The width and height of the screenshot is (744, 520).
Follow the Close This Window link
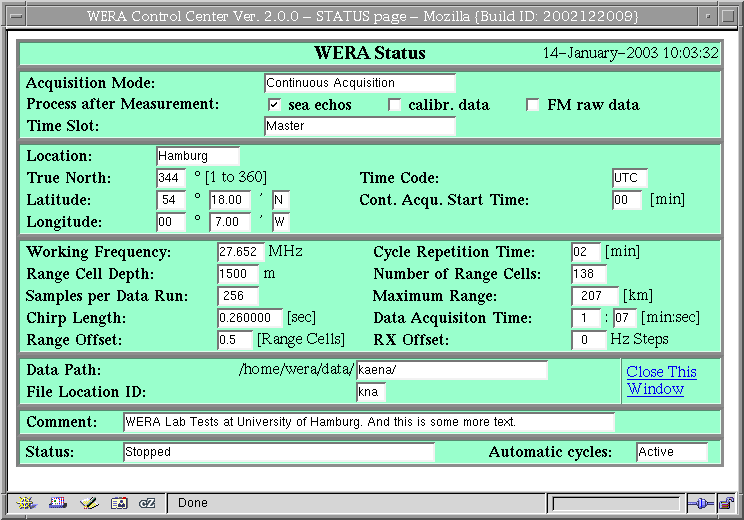pyautogui.click(x=661, y=380)
